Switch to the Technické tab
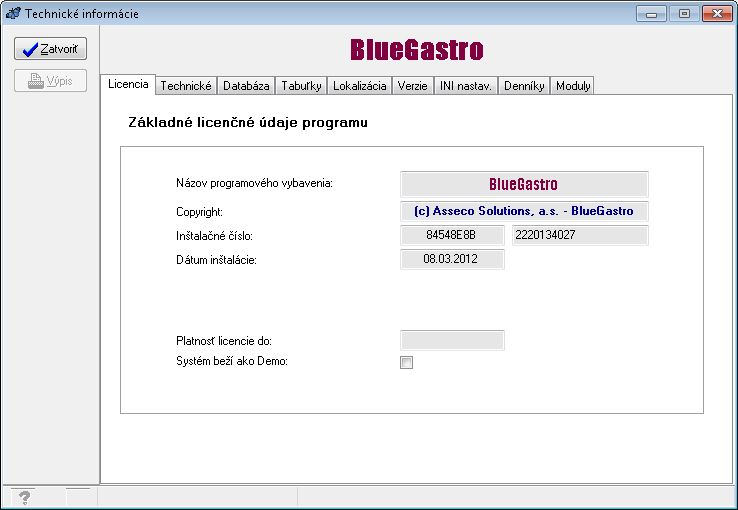The height and width of the screenshot is (510, 738). pyautogui.click(x=186, y=86)
